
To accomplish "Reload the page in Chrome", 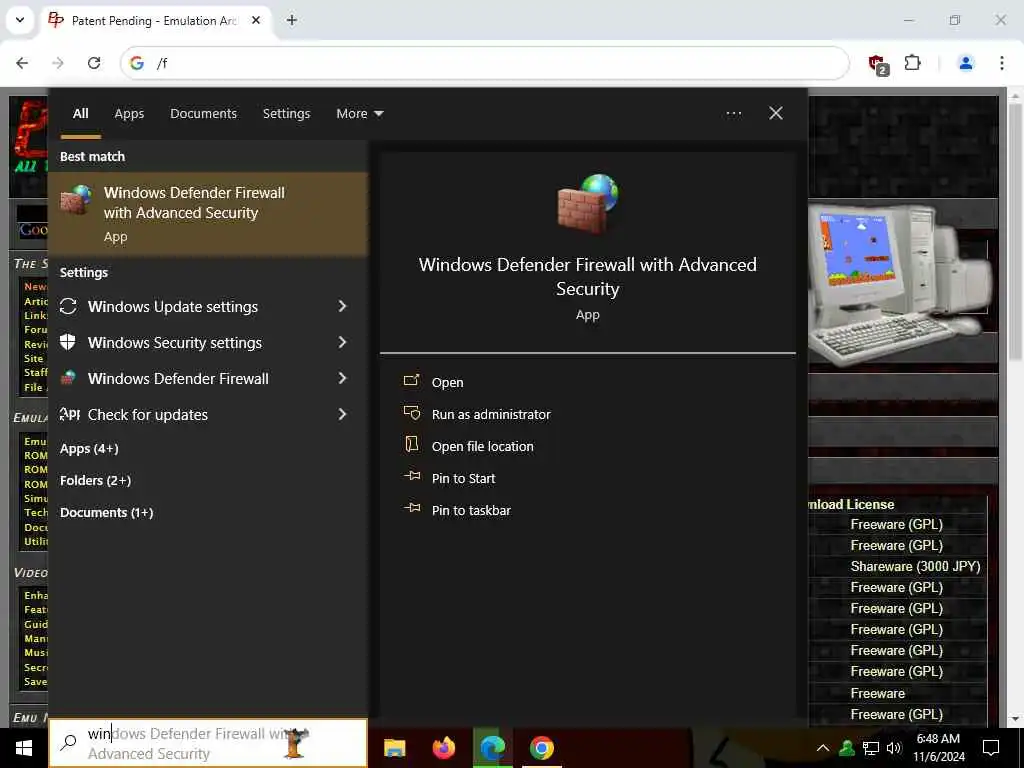I will point(94,63).
